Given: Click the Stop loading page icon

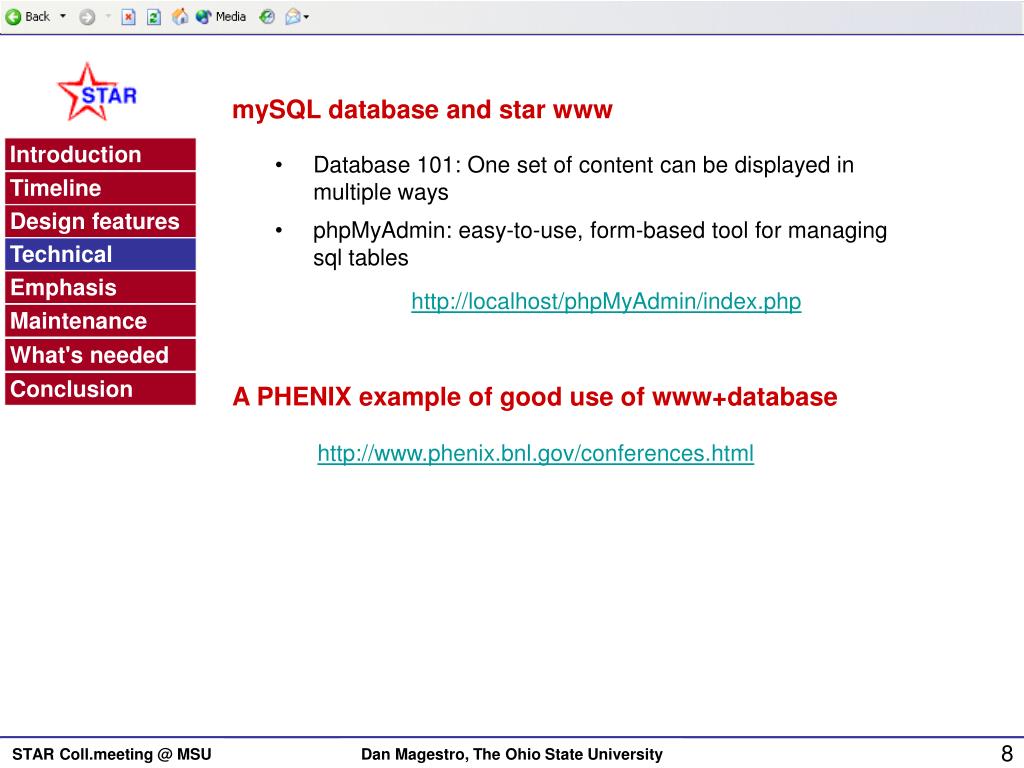Looking at the screenshot, I should pos(129,18).
